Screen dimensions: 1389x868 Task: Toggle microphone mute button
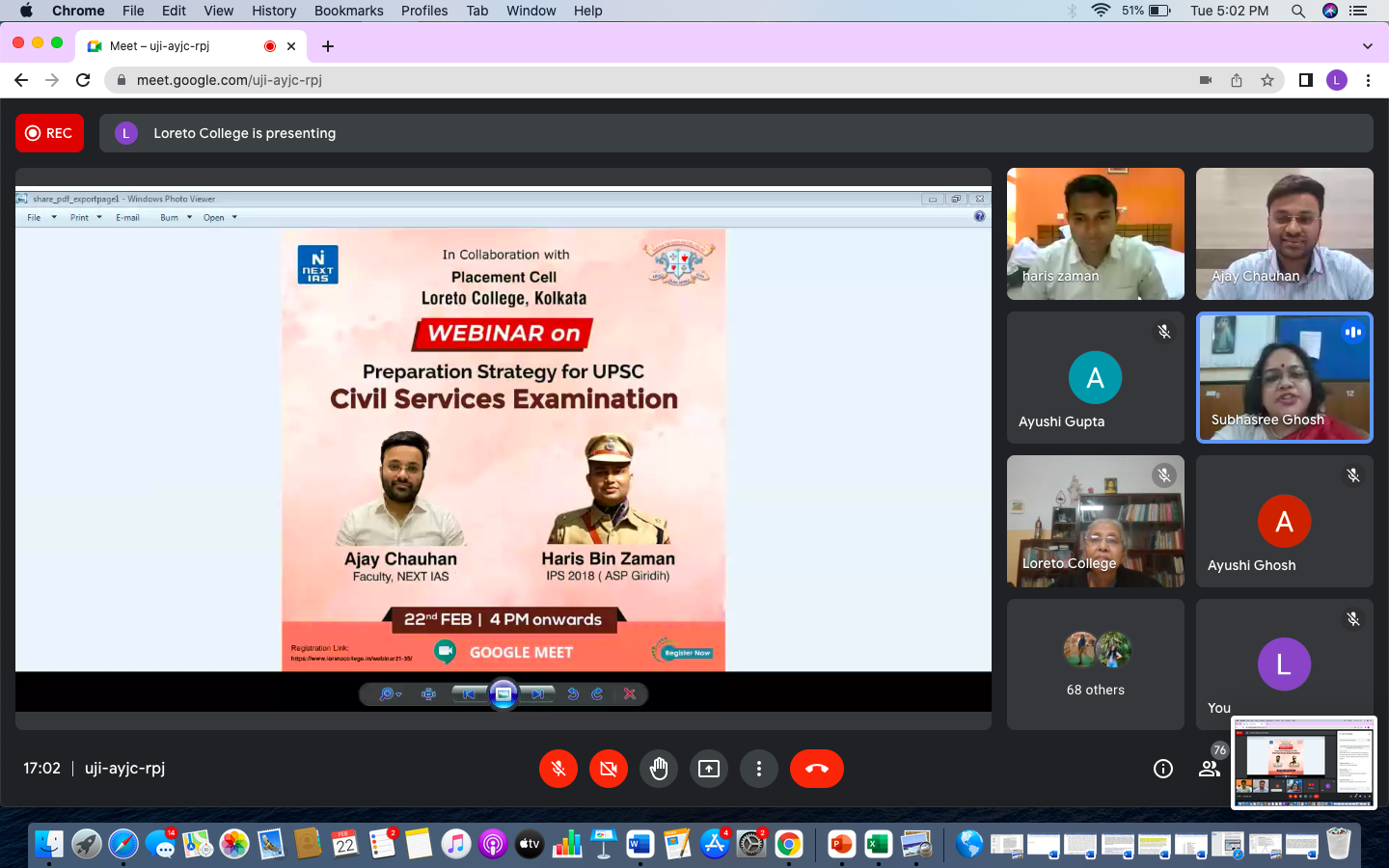(558, 769)
